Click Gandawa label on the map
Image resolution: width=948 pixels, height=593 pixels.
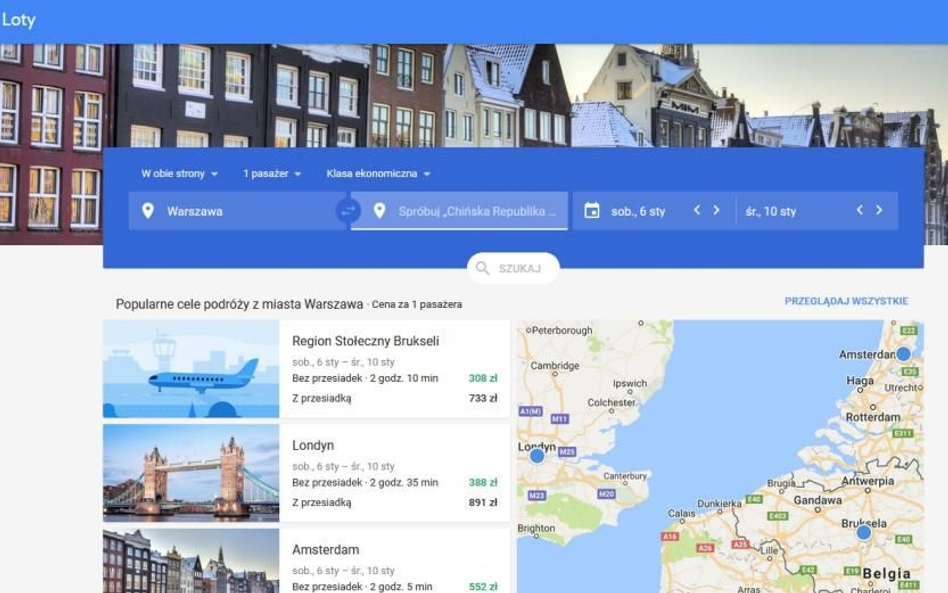pyautogui.click(x=817, y=500)
